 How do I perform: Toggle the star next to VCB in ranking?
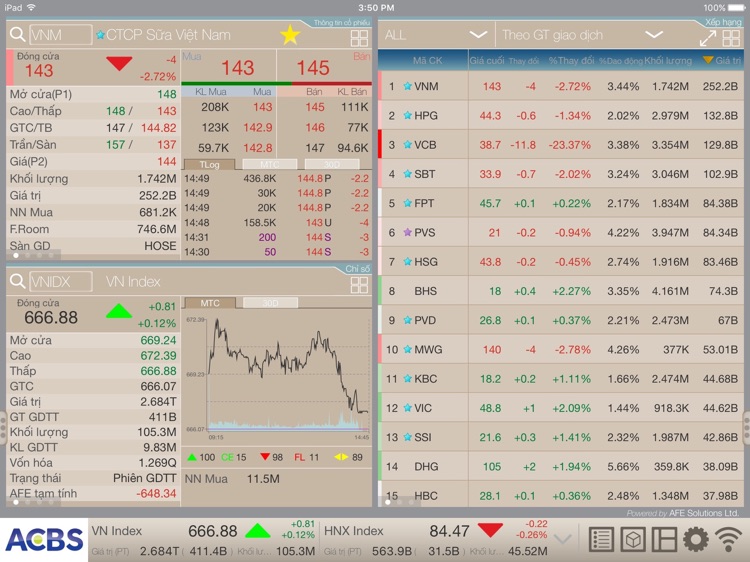click(x=408, y=144)
